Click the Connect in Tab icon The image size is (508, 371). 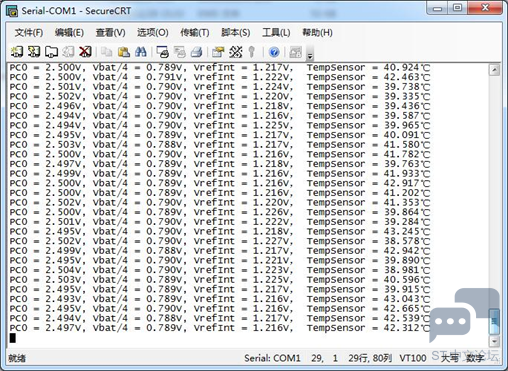click(x=51, y=52)
